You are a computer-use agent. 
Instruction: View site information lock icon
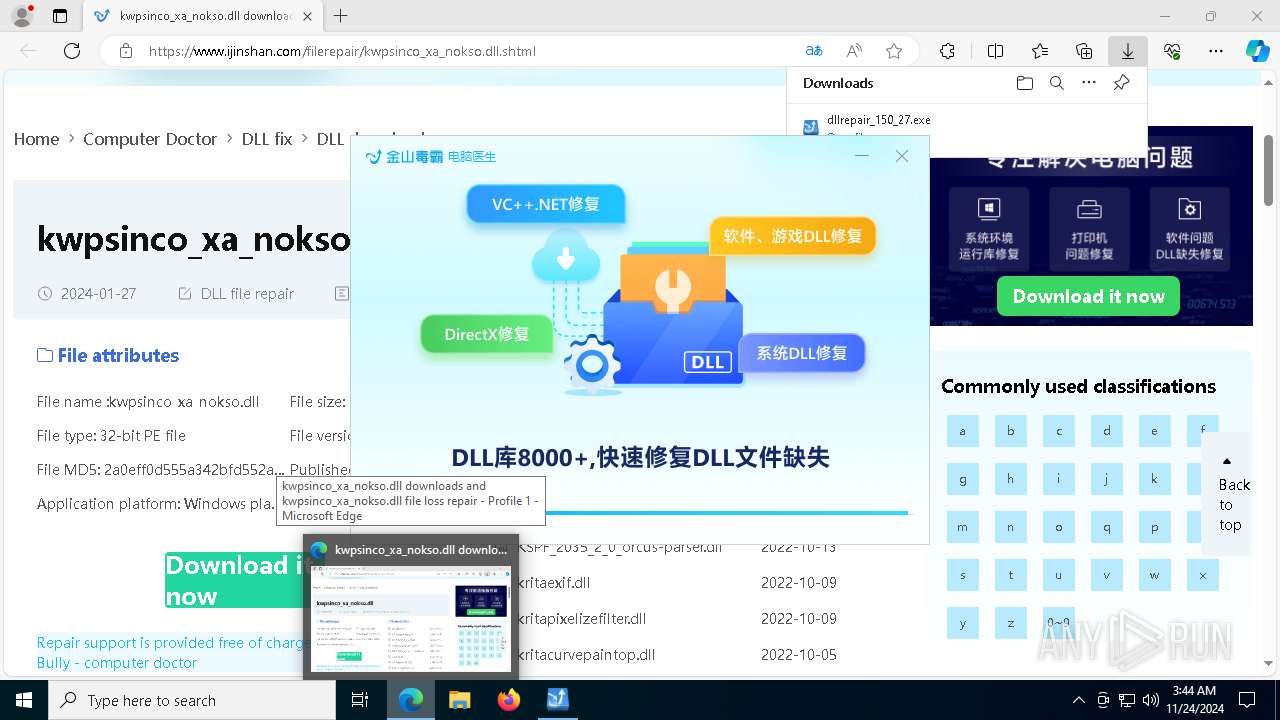(x=125, y=51)
